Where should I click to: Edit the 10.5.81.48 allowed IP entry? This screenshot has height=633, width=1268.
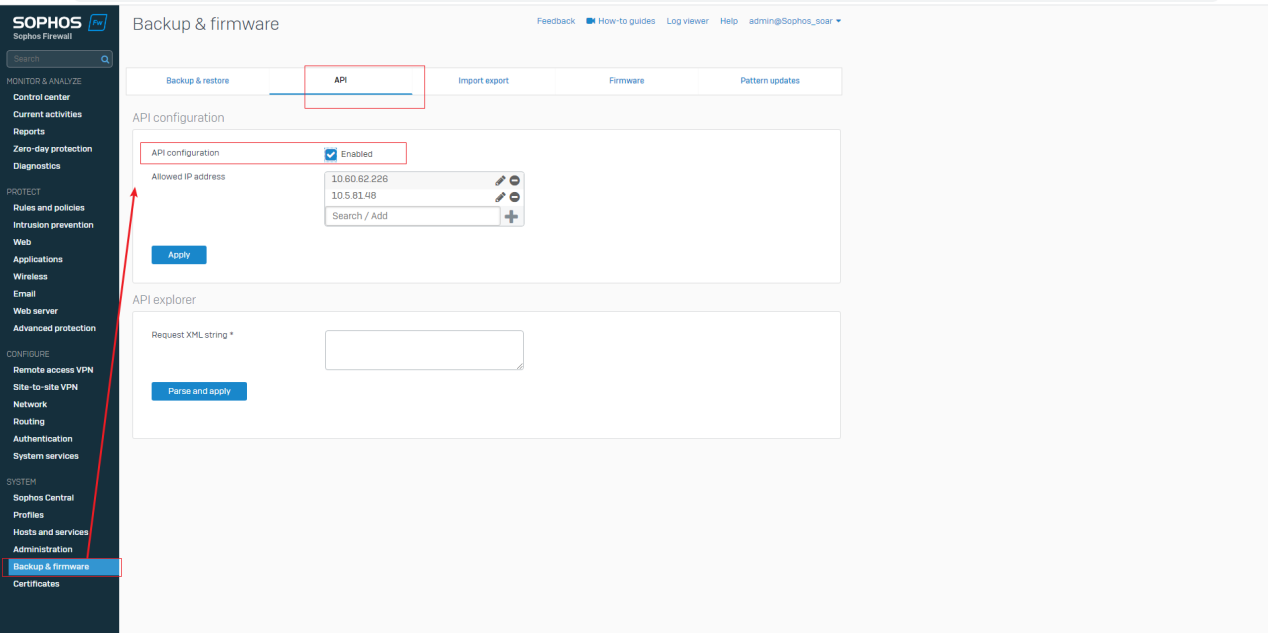tap(500, 197)
